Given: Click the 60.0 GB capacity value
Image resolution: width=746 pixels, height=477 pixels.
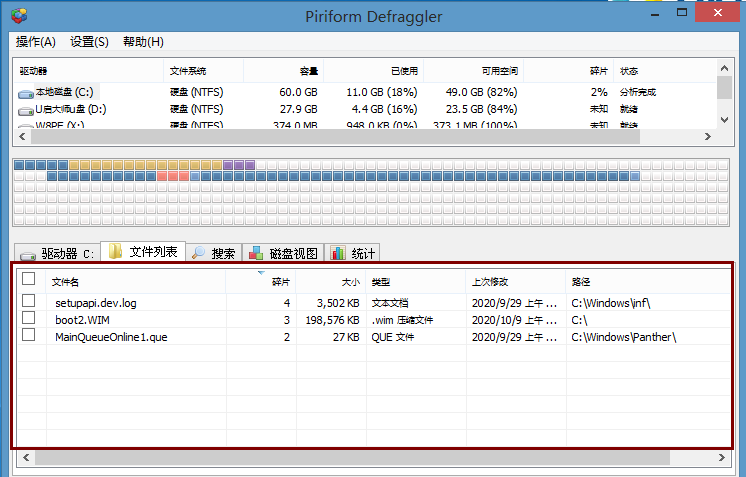Looking at the screenshot, I should 298,92.
